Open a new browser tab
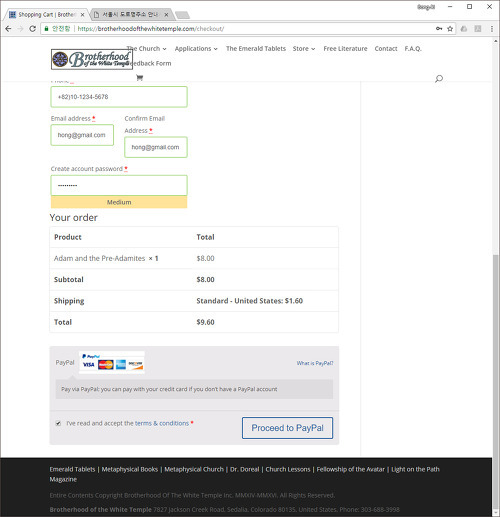 coord(182,15)
